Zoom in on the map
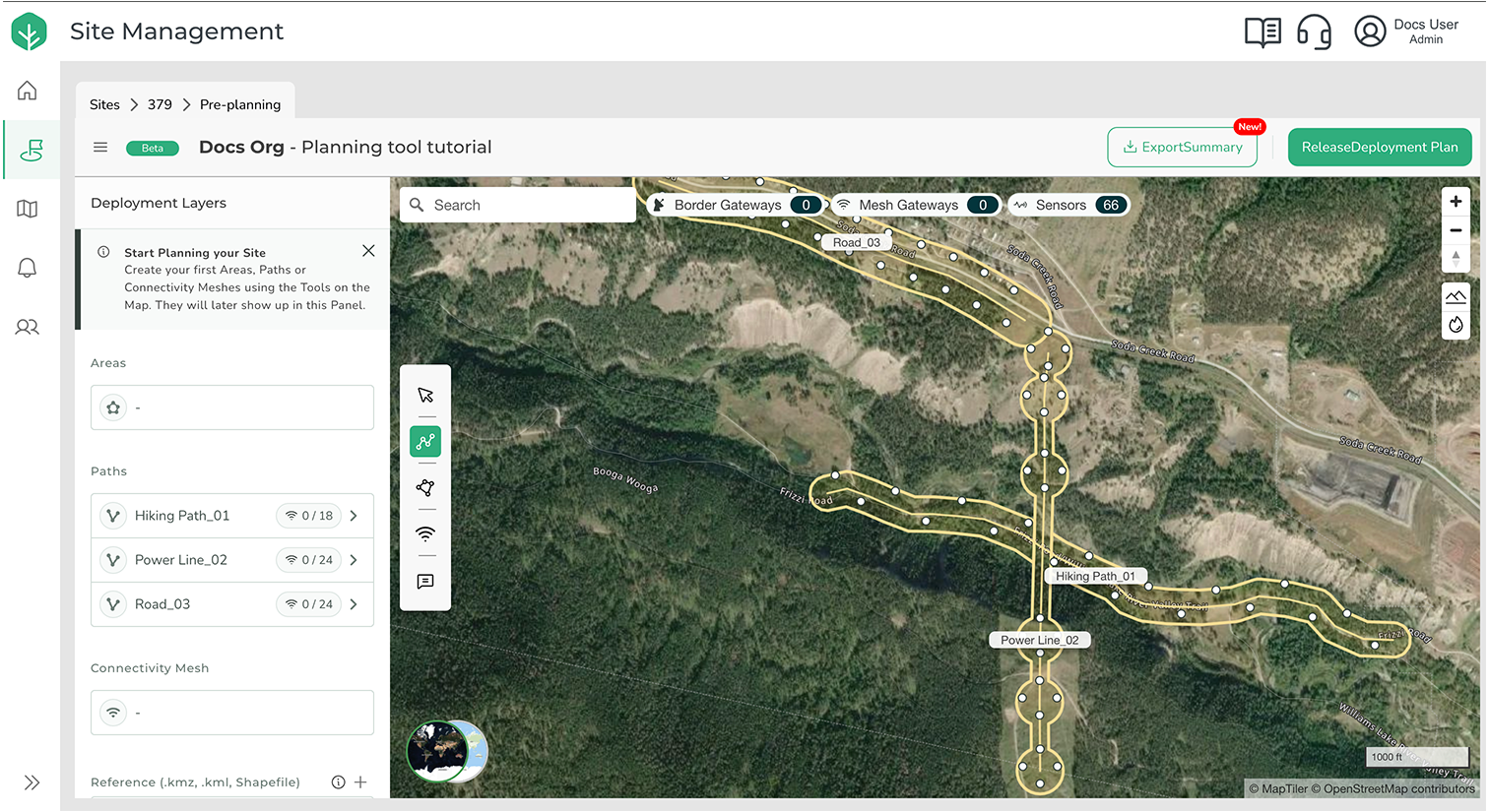The width and height of the screenshot is (1489, 812). tap(1456, 202)
